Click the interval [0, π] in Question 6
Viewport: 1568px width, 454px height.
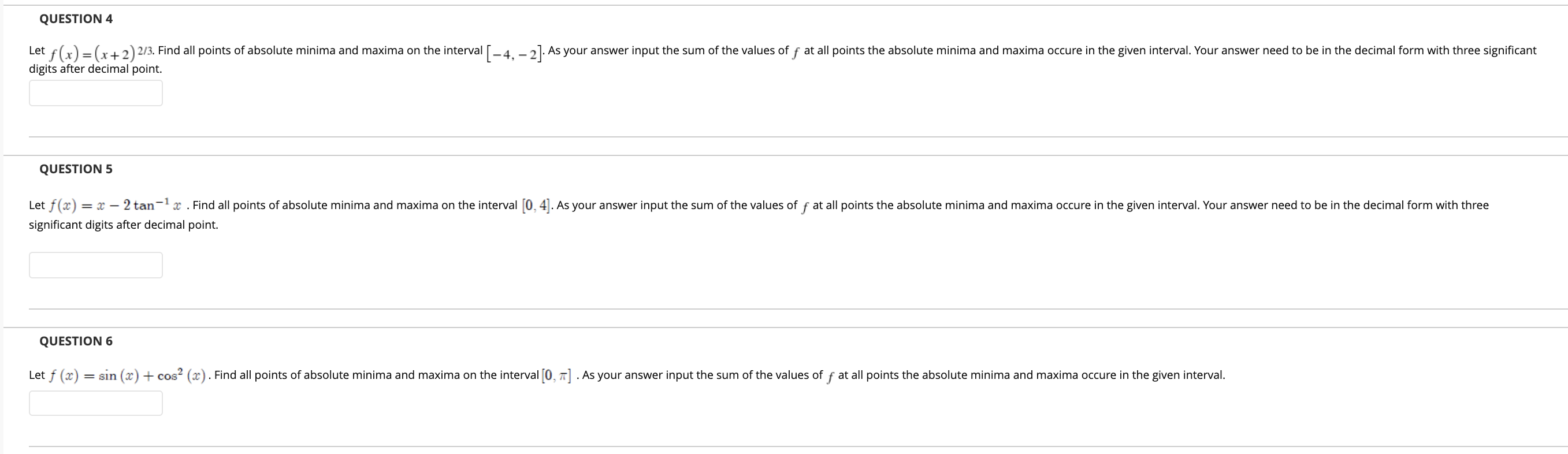(x=556, y=375)
